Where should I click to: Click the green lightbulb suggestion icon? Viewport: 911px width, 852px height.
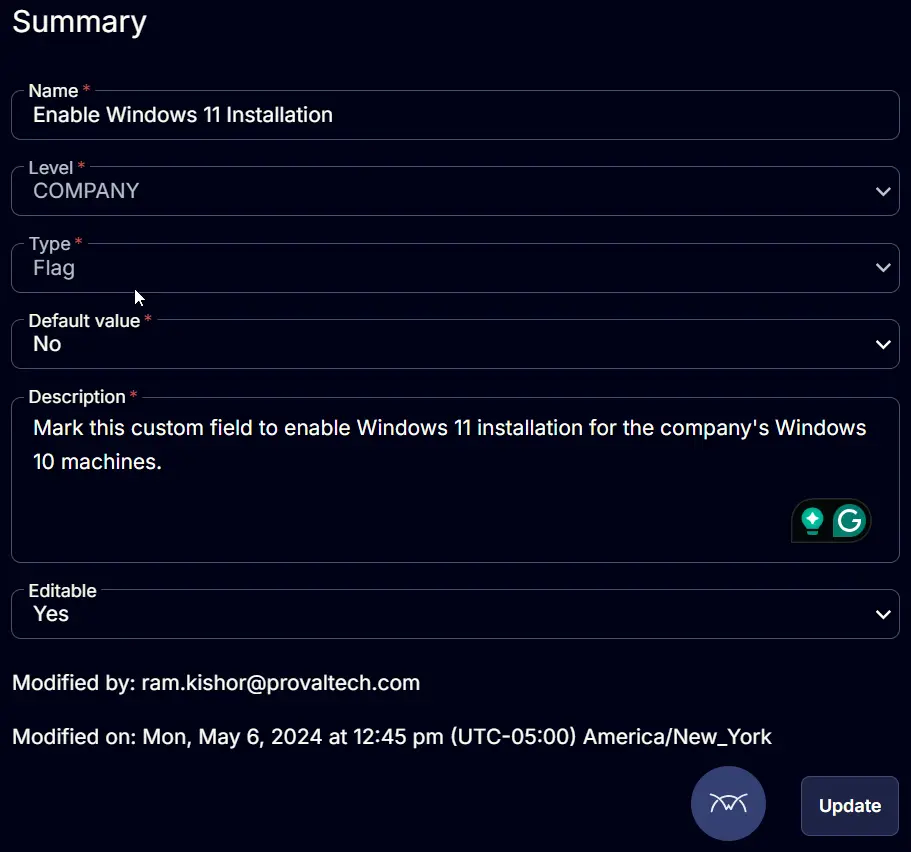coord(812,521)
